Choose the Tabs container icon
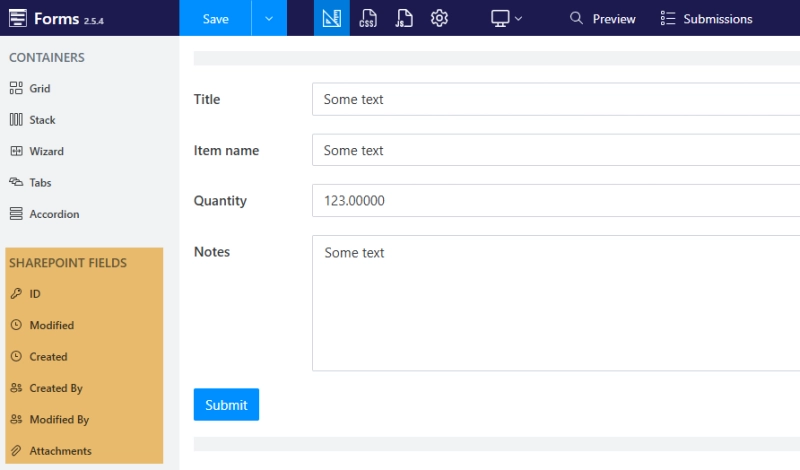800x470 pixels. pyautogui.click(x=16, y=183)
